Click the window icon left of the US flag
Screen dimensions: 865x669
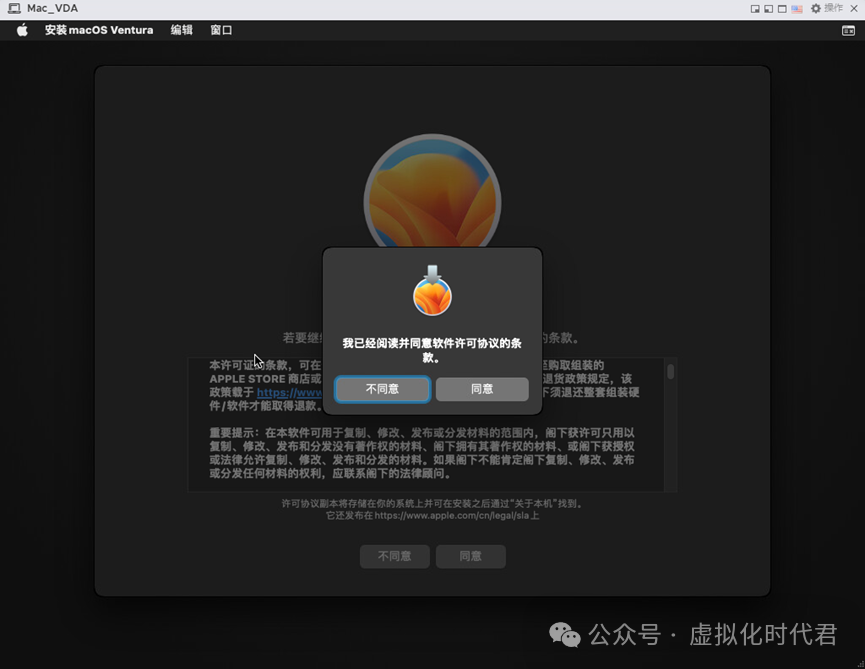point(782,9)
